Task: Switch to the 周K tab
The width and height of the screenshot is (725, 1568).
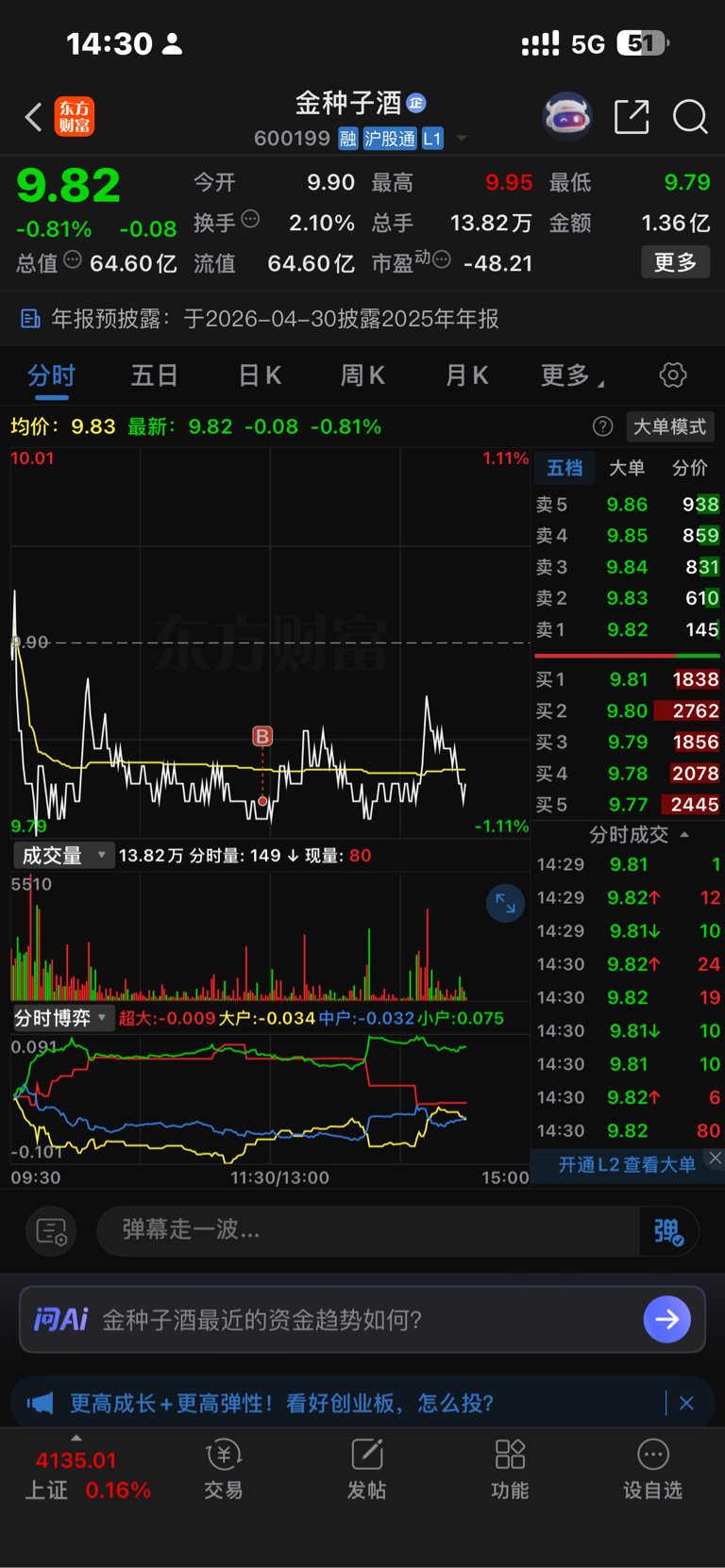Action: (362, 375)
